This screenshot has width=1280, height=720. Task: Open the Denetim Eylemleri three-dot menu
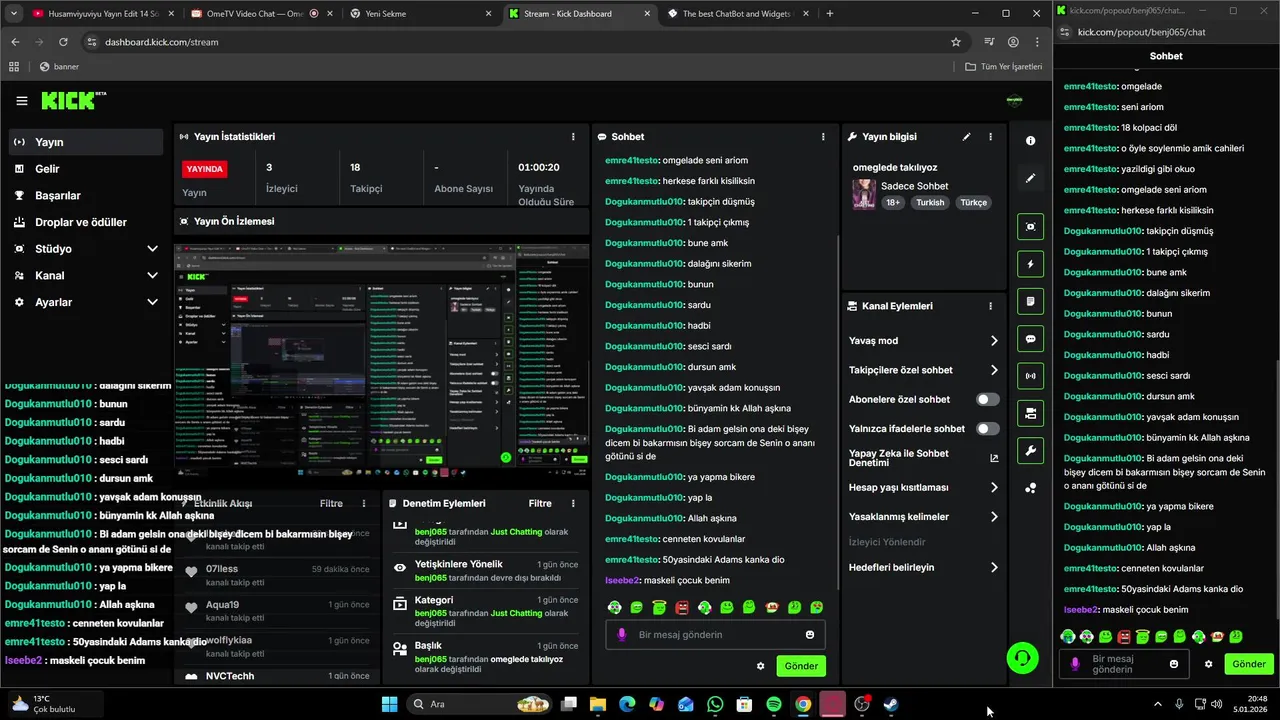(573, 503)
